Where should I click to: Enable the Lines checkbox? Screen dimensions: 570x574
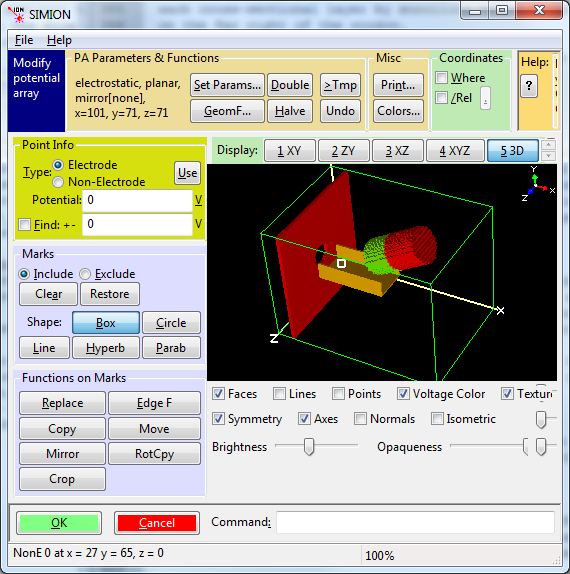(279, 394)
